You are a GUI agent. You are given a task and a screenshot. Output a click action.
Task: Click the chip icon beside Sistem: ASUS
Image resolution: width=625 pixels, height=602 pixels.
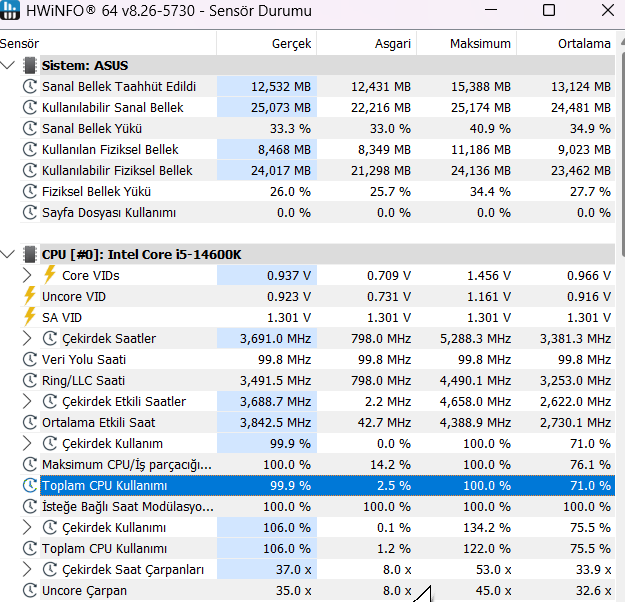point(30,65)
